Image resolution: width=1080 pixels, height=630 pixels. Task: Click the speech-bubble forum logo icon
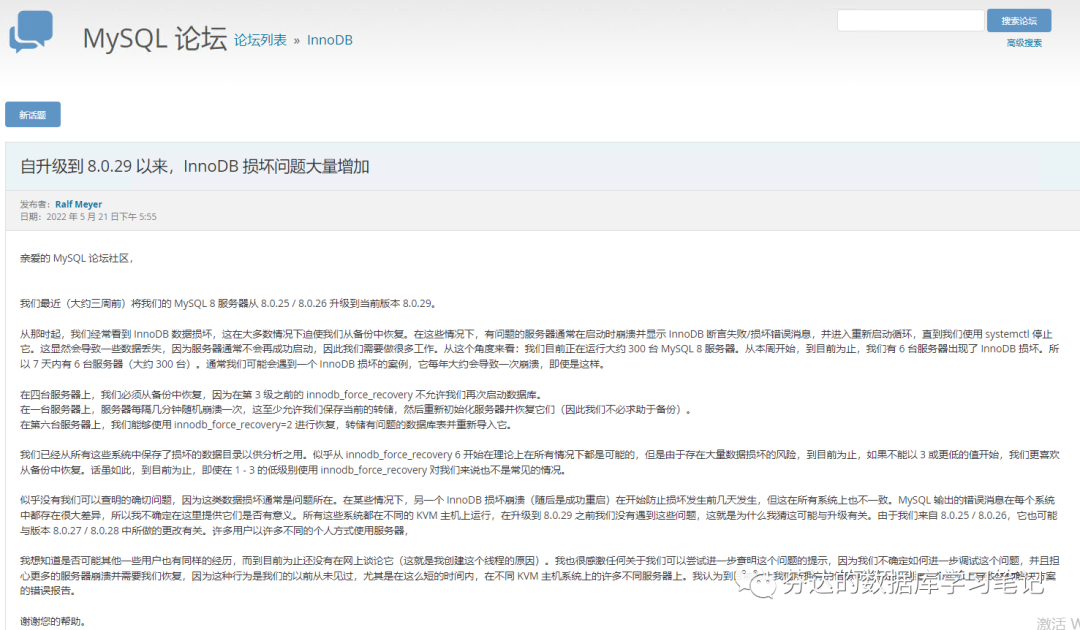30,30
